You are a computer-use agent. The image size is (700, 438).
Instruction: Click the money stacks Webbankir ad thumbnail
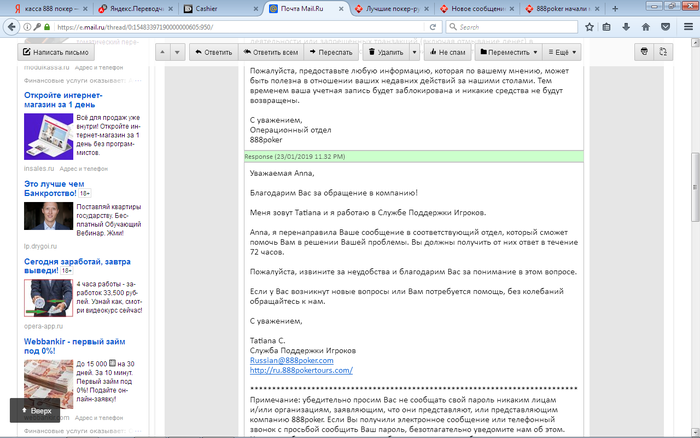[49, 384]
